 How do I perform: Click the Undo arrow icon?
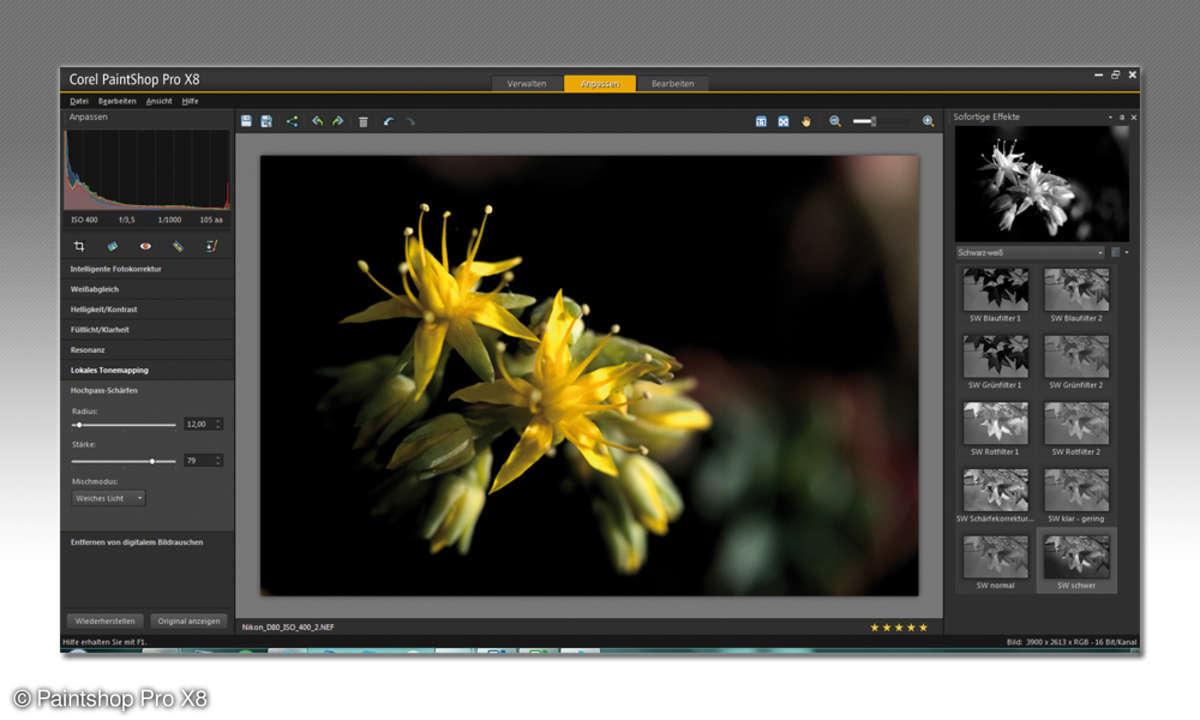388,121
